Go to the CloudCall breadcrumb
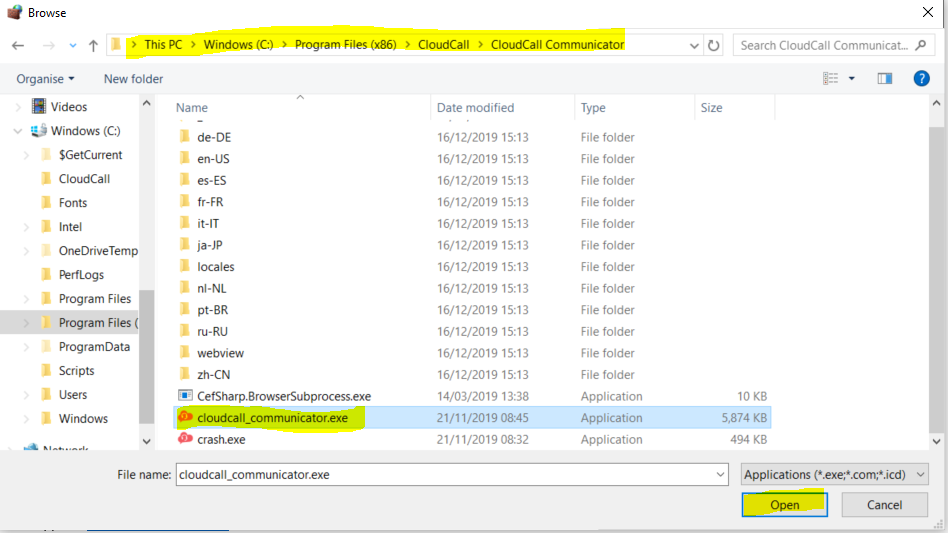The image size is (948, 533). click(x=444, y=45)
